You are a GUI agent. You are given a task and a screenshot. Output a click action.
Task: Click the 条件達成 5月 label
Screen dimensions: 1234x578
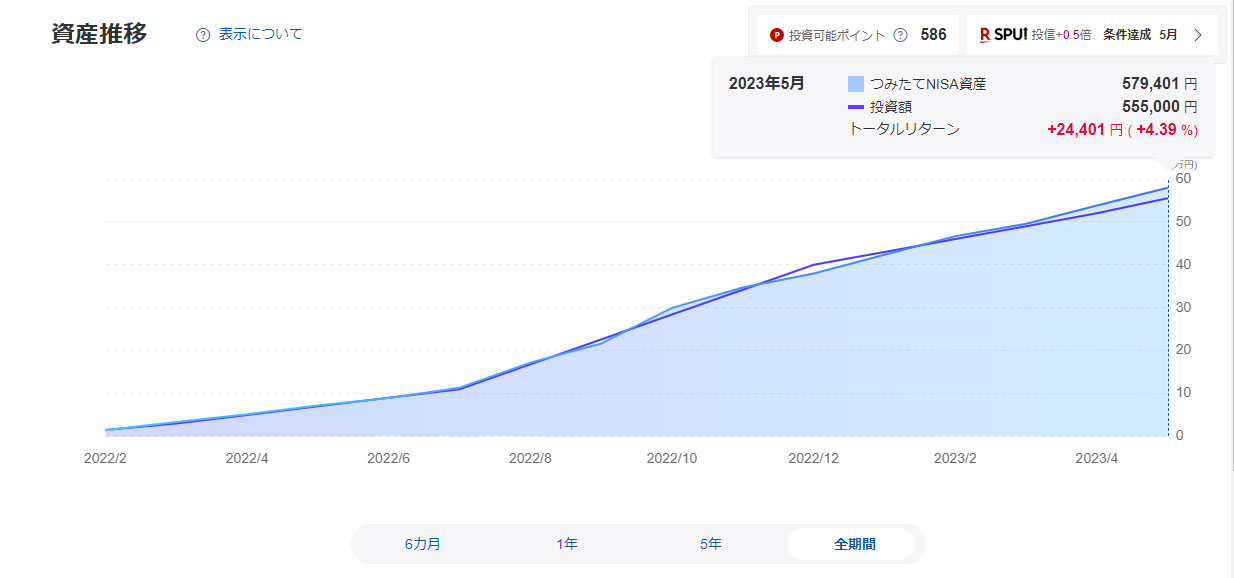[x=1140, y=35]
